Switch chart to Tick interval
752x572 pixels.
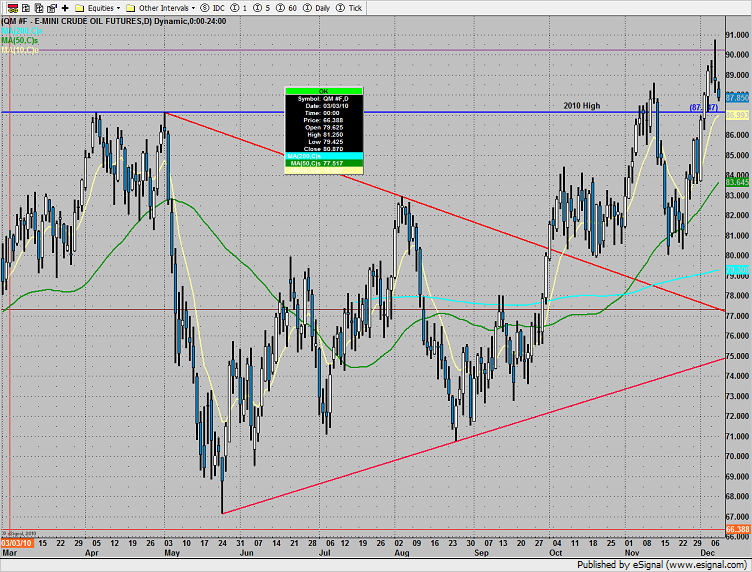(349, 8)
